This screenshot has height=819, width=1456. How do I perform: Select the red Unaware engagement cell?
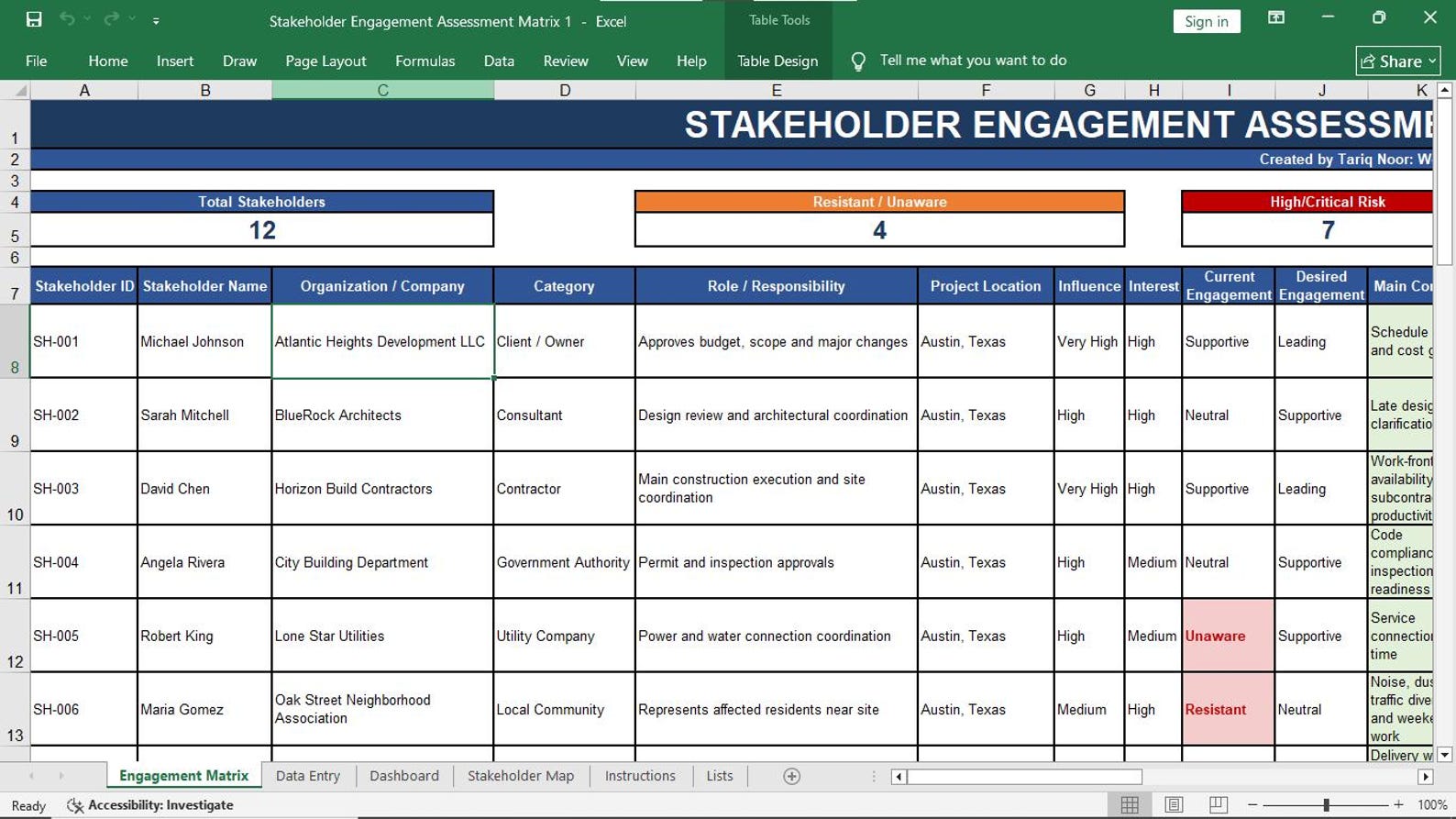coord(1228,636)
